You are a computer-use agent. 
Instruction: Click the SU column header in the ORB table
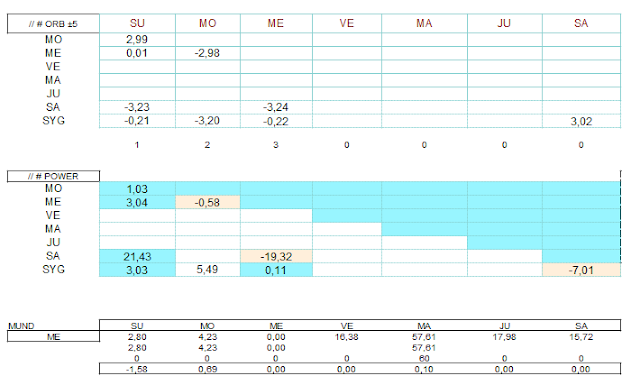pyautogui.click(x=137, y=23)
